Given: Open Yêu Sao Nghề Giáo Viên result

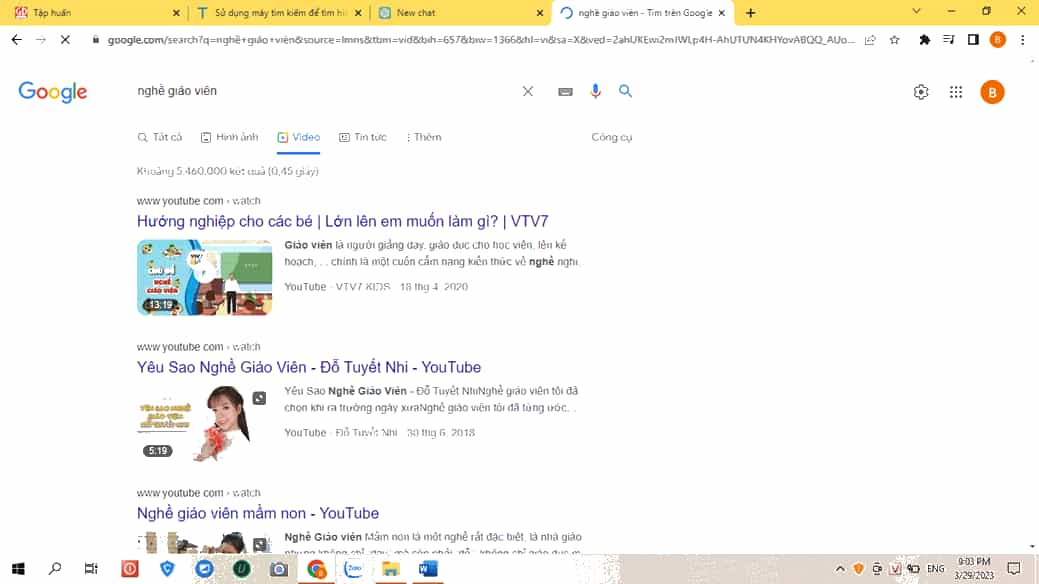Looking at the screenshot, I should [309, 367].
